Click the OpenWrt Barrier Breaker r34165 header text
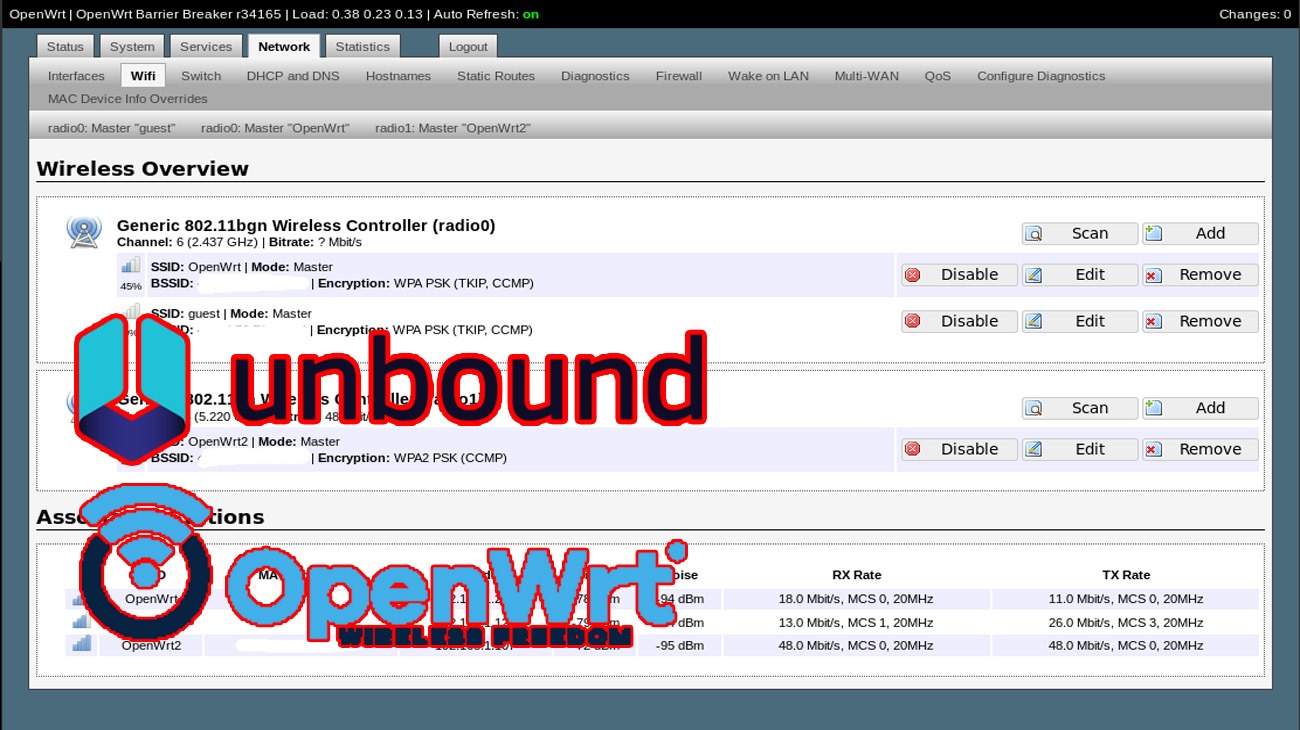Screen dimensions: 1300x730 tap(179, 14)
